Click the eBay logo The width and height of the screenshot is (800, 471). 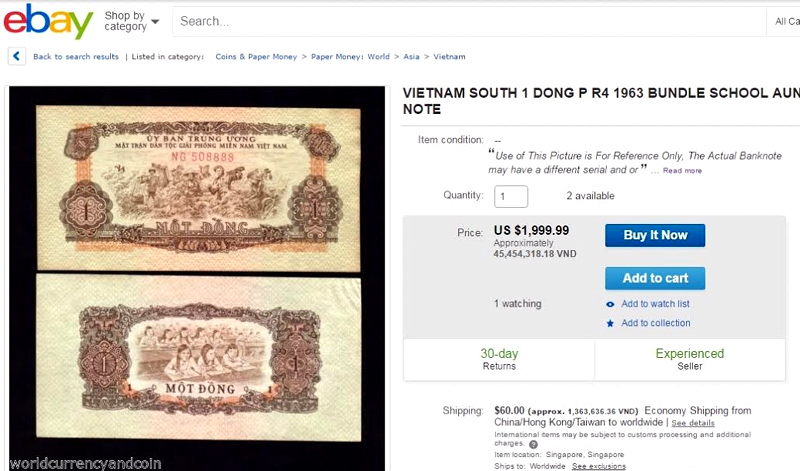click(48, 20)
